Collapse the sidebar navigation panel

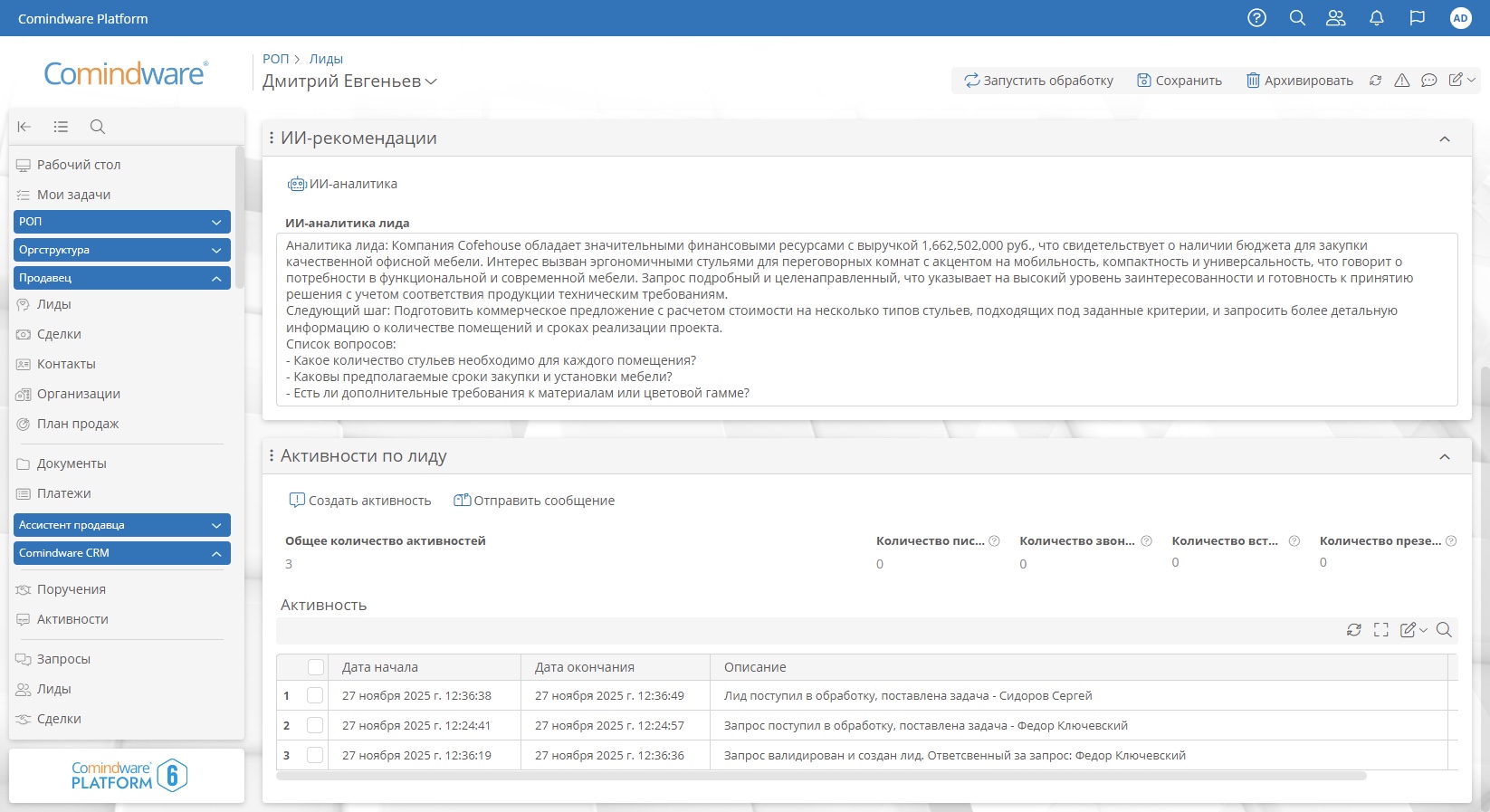(24, 127)
